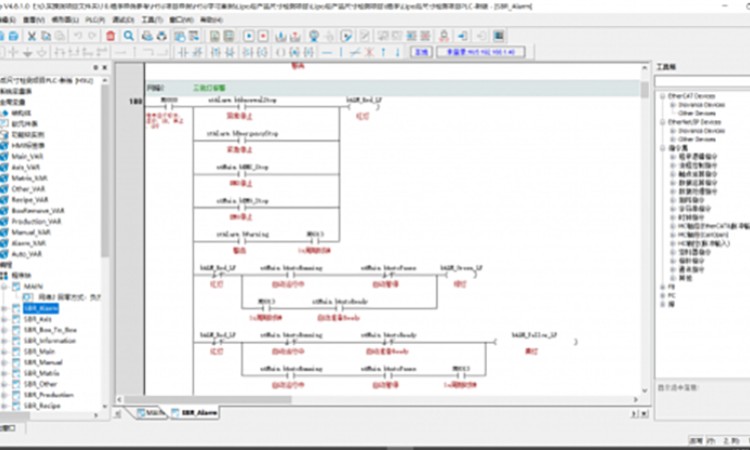The image size is (750, 450).
Task: Click the toolbox search field
Action: 700,81
